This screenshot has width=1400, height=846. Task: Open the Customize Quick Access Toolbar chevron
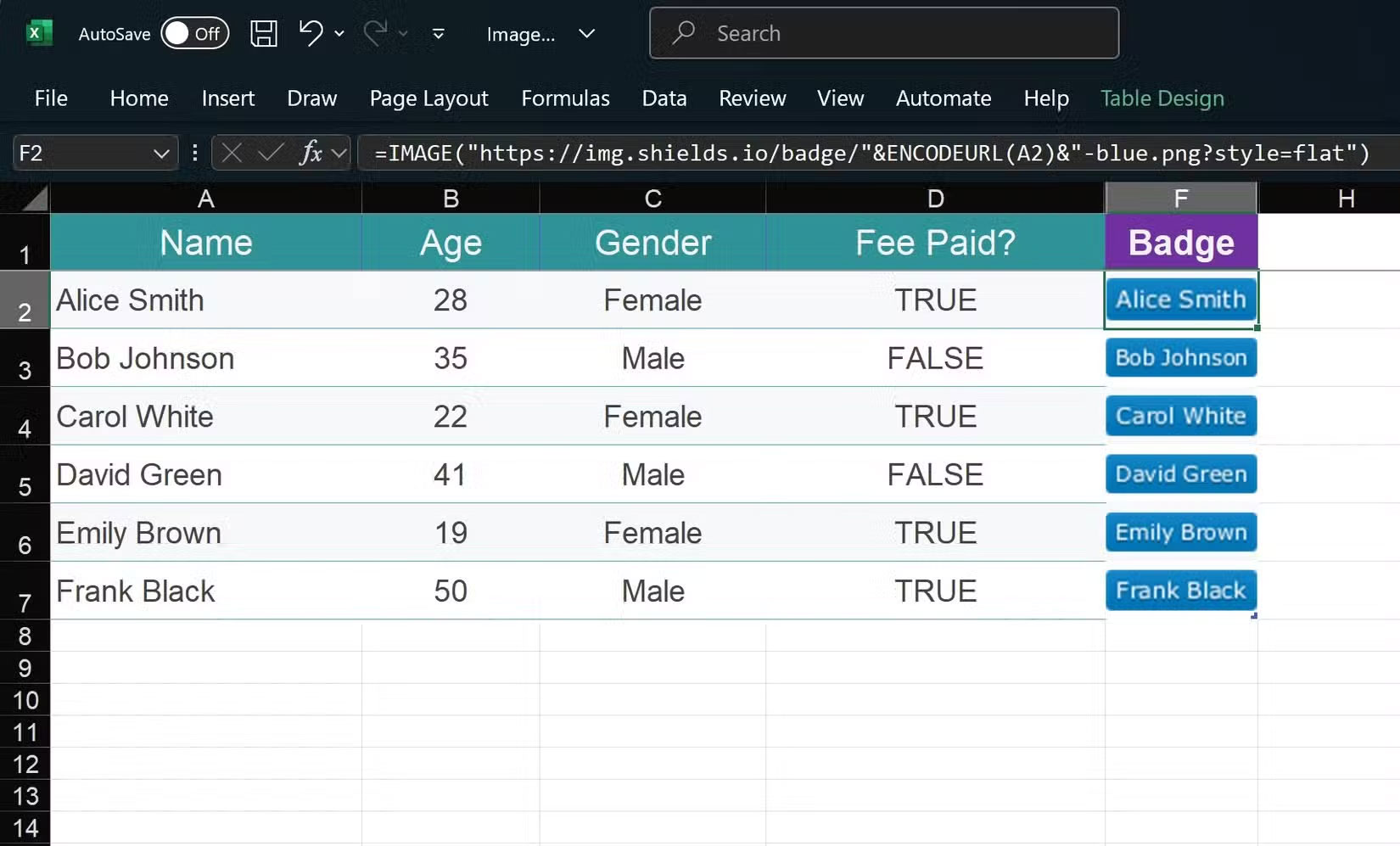[438, 35]
